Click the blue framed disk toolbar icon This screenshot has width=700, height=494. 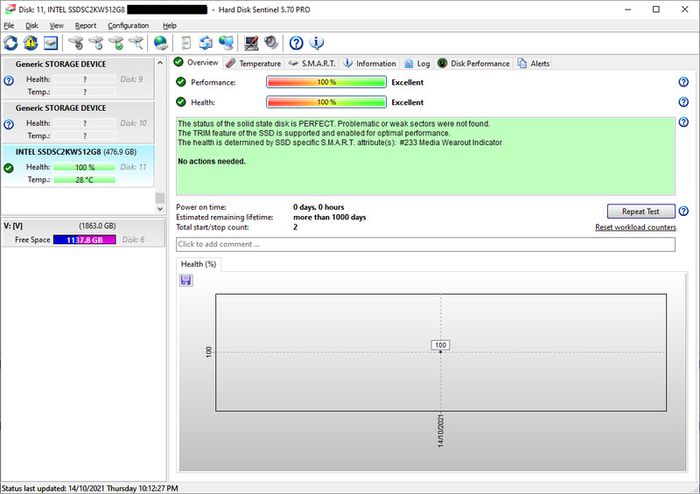pyautogui.click(x=50, y=43)
